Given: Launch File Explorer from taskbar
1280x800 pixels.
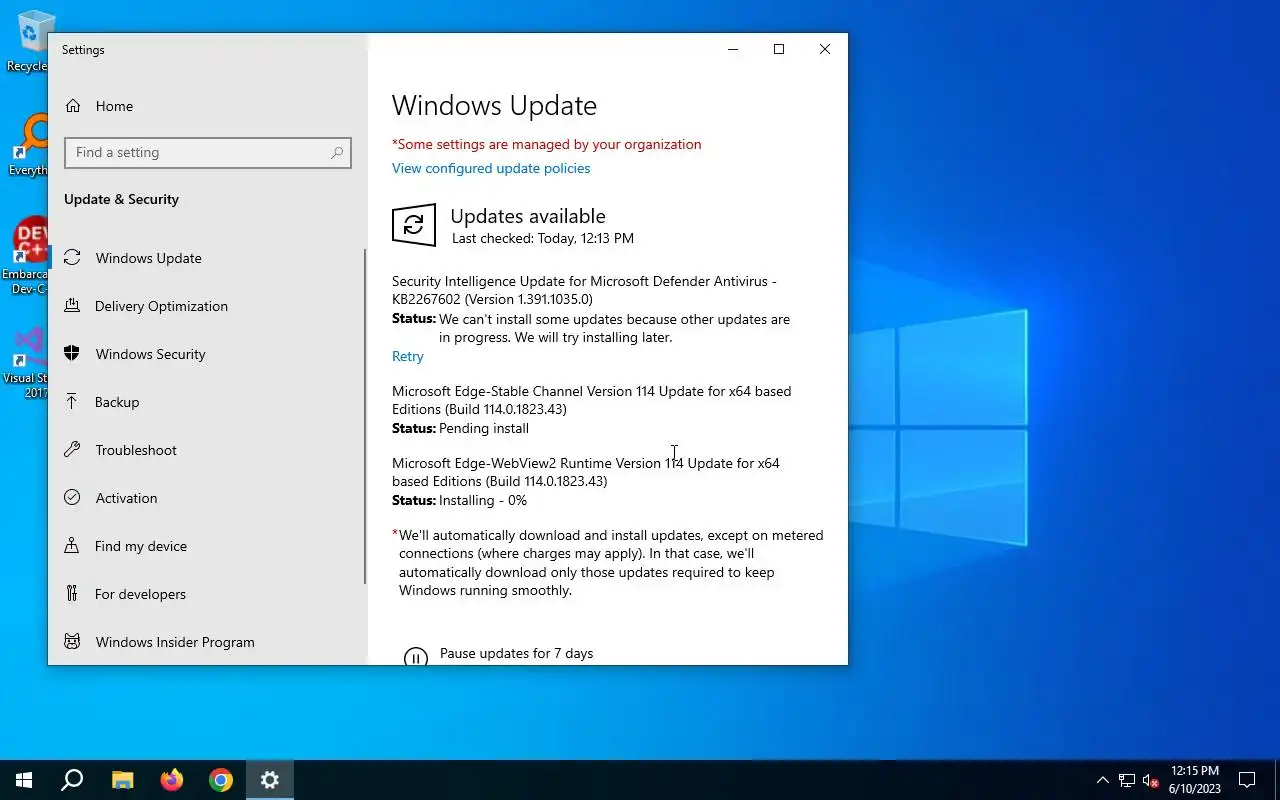Looking at the screenshot, I should [x=122, y=780].
